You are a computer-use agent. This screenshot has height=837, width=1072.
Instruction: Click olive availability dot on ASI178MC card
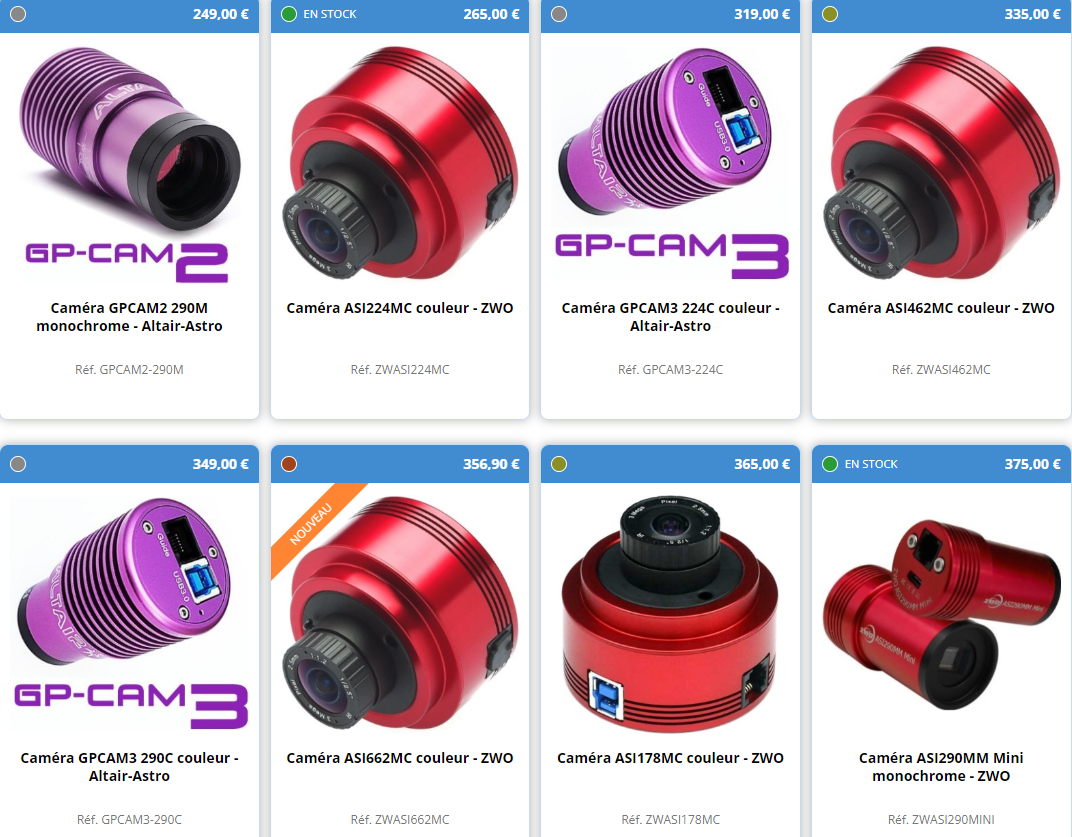pyautogui.click(x=559, y=464)
